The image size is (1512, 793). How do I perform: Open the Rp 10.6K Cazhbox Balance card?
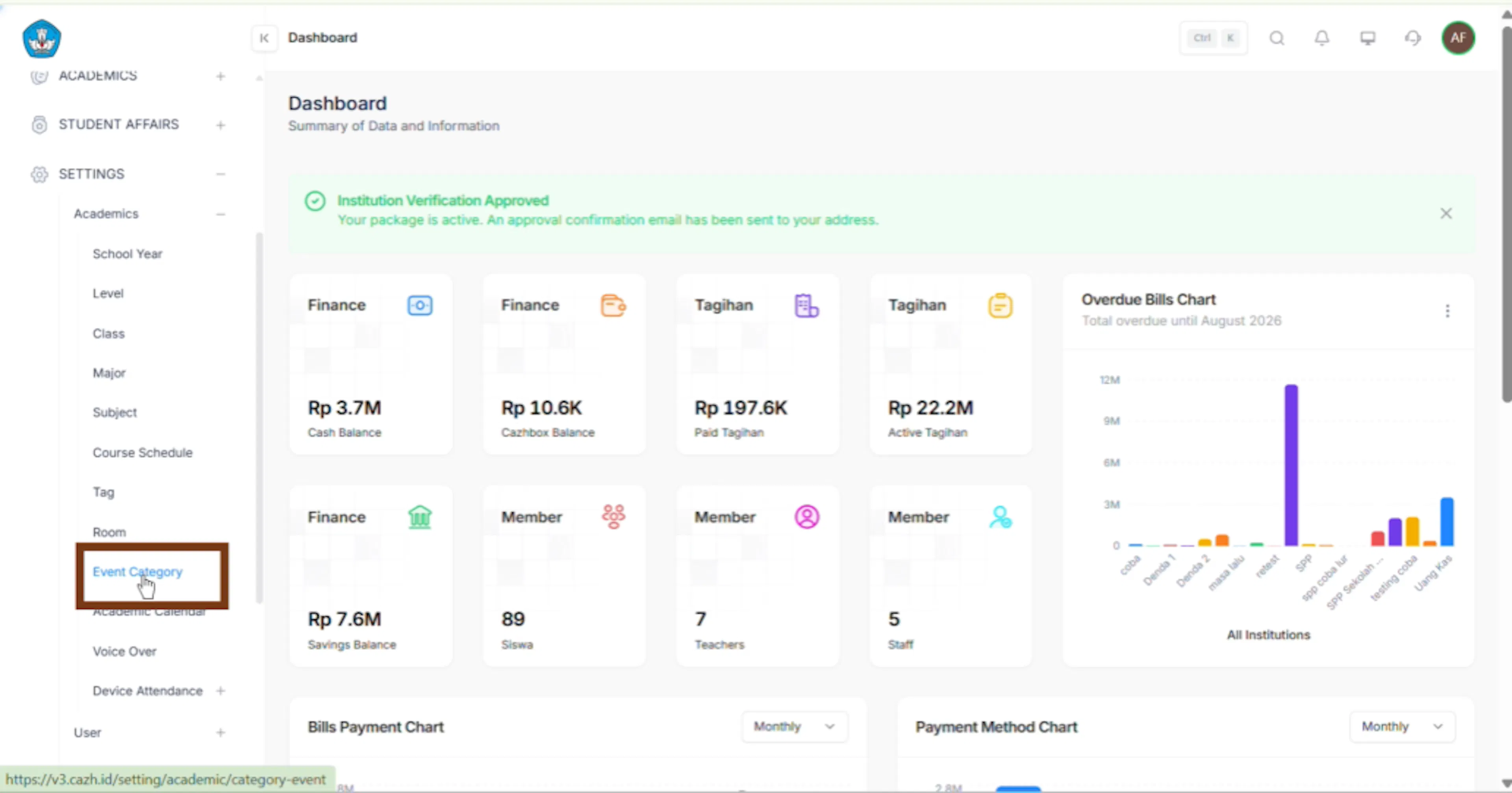click(x=564, y=364)
